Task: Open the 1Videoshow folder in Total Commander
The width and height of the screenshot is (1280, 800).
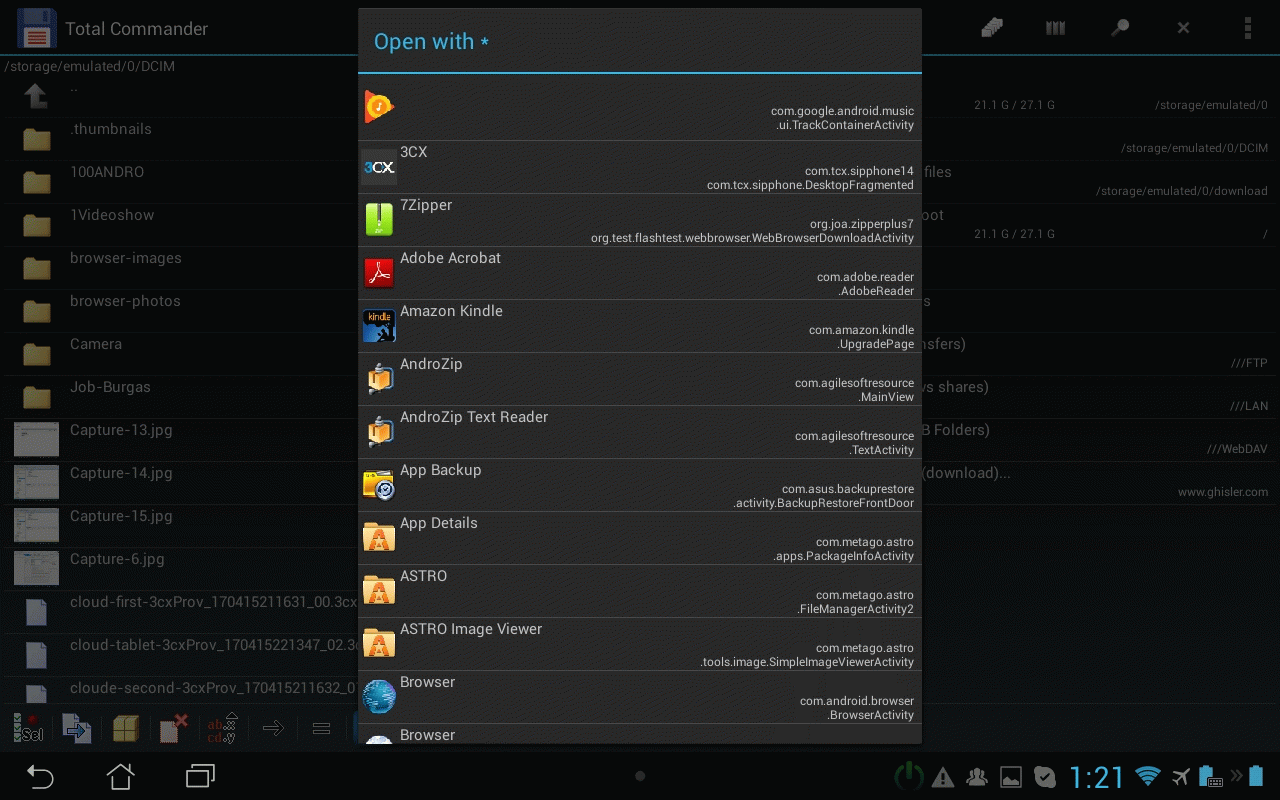Action: [x=180, y=225]
